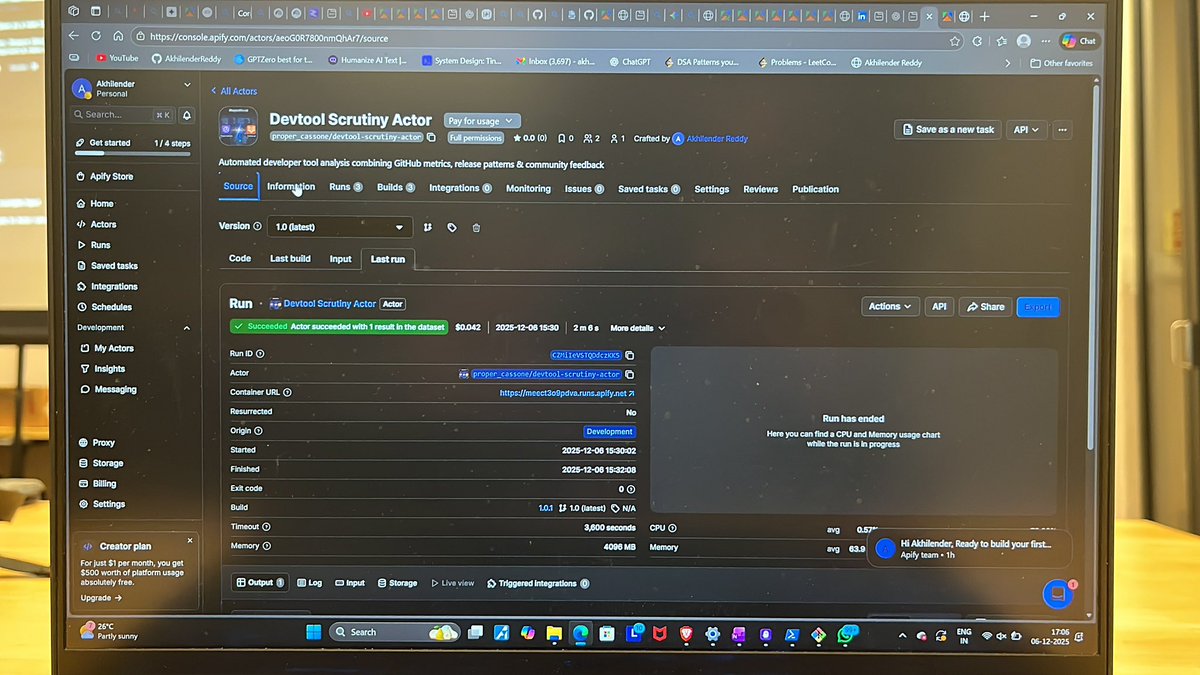Click the API button in Run panel
Screen dimensions: 1200x675
coord(939,306)
